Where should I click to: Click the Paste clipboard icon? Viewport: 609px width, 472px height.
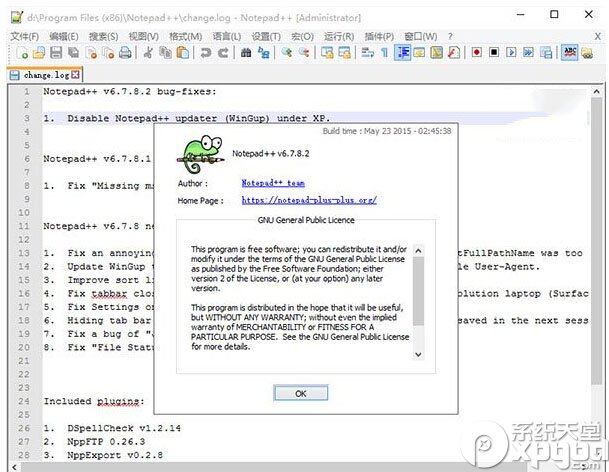(x=183, y=52)
